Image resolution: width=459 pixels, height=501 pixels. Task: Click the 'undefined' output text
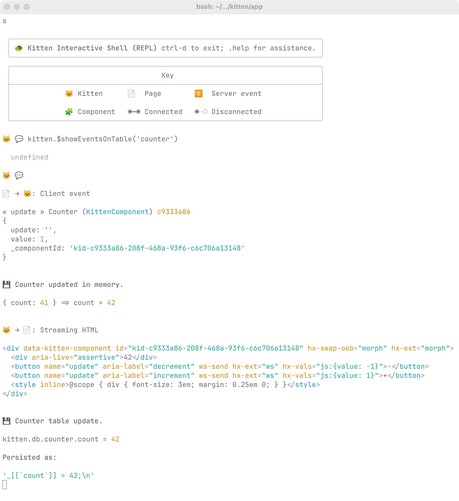click(29, 157)
